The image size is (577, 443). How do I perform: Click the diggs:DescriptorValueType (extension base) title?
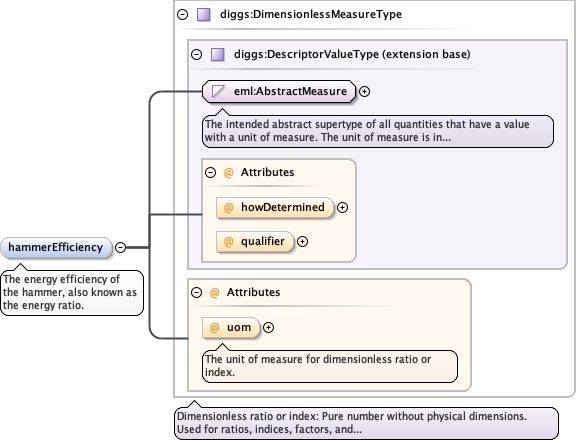(352, 54)
